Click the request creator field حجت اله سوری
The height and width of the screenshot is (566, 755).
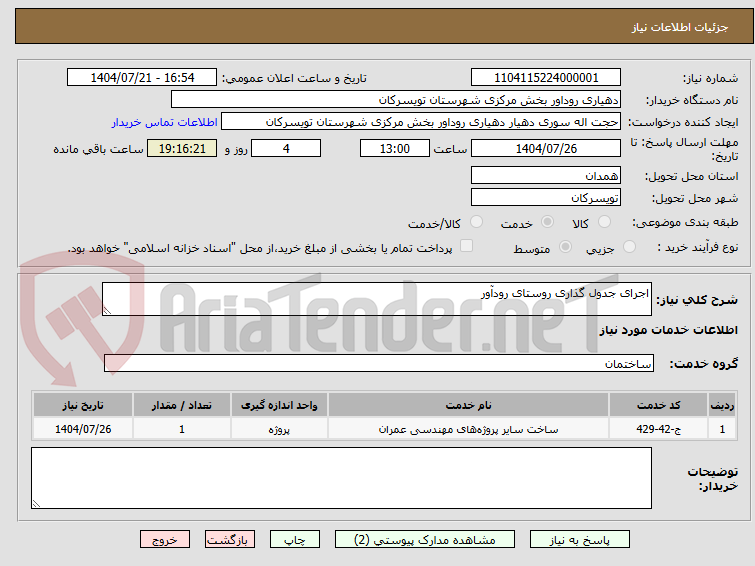[x=421, y=122]
